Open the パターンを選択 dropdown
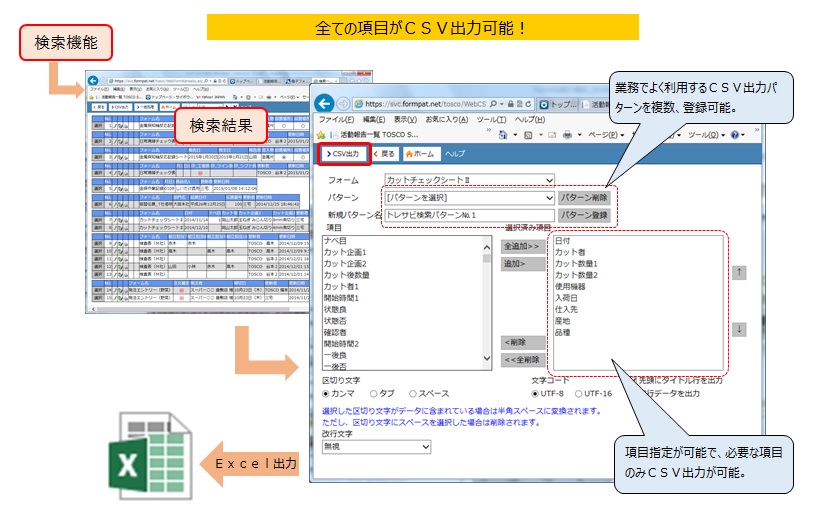Screen dimensions: 825x517 [469, 198]
